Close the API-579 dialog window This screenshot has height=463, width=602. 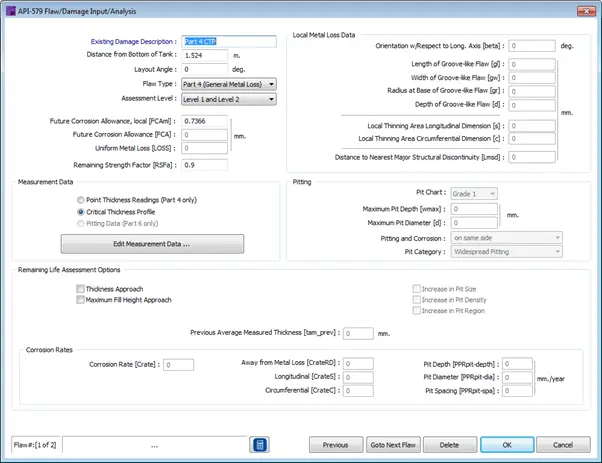pos(586,11)
